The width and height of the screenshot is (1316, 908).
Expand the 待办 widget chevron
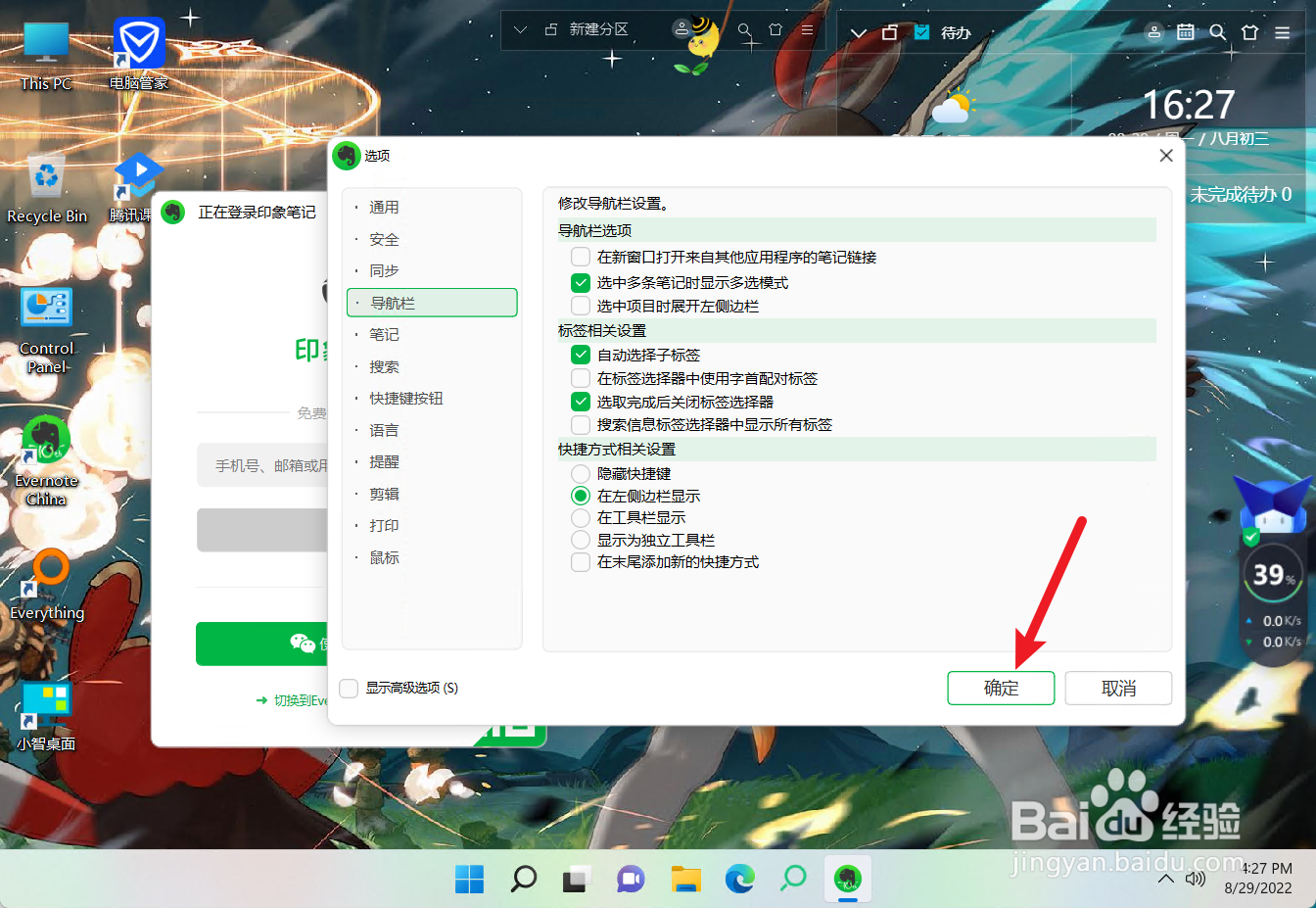pos(858,32)
